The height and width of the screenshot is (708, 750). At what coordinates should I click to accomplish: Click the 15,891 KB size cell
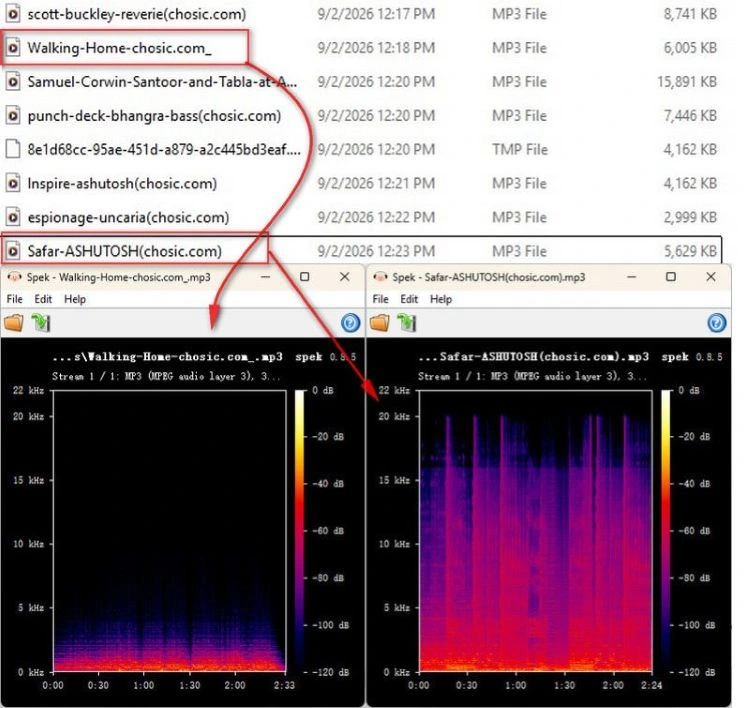(x=687, y=82)
